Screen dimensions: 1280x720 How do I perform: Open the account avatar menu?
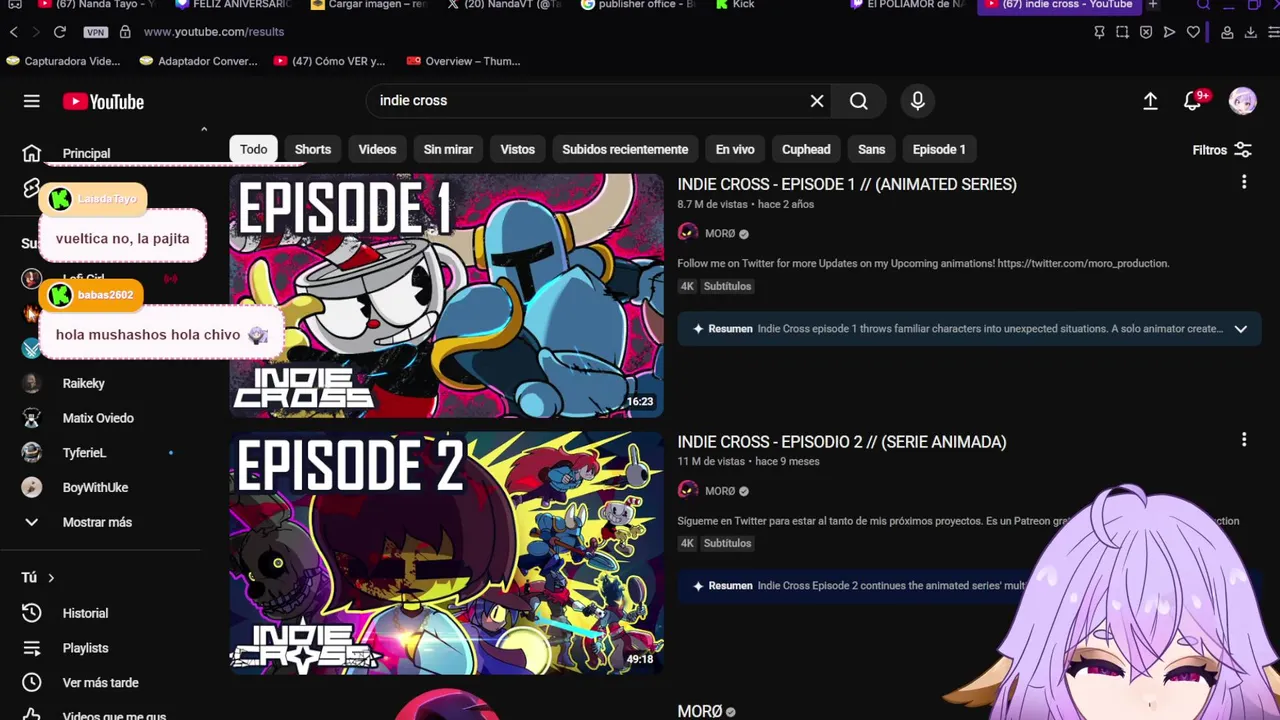[1243, 101]
